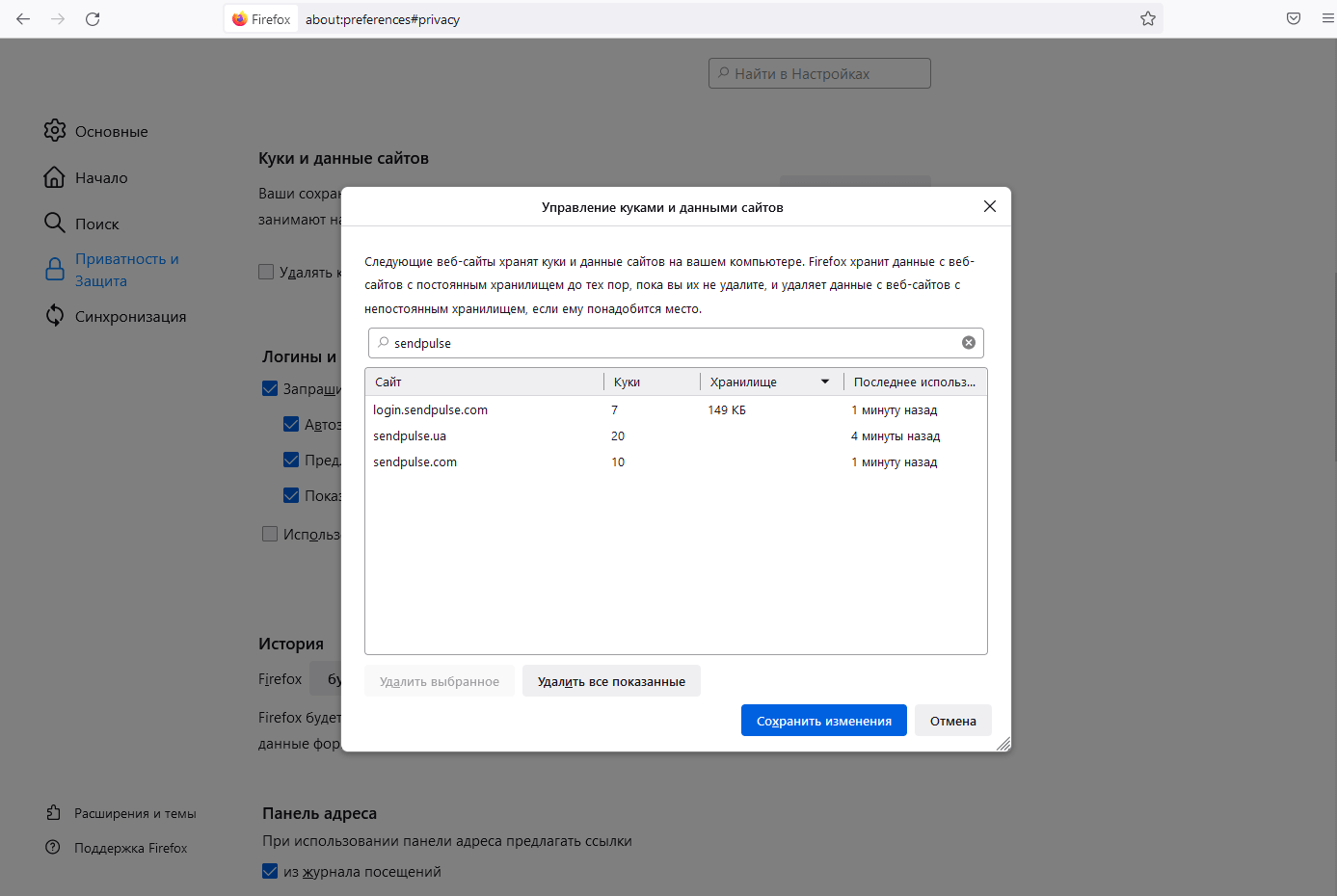Image resolution: width=1337 pixels, height=896 pixels.
Task: Click Удалить все показанные button
Action: point(611,681)
